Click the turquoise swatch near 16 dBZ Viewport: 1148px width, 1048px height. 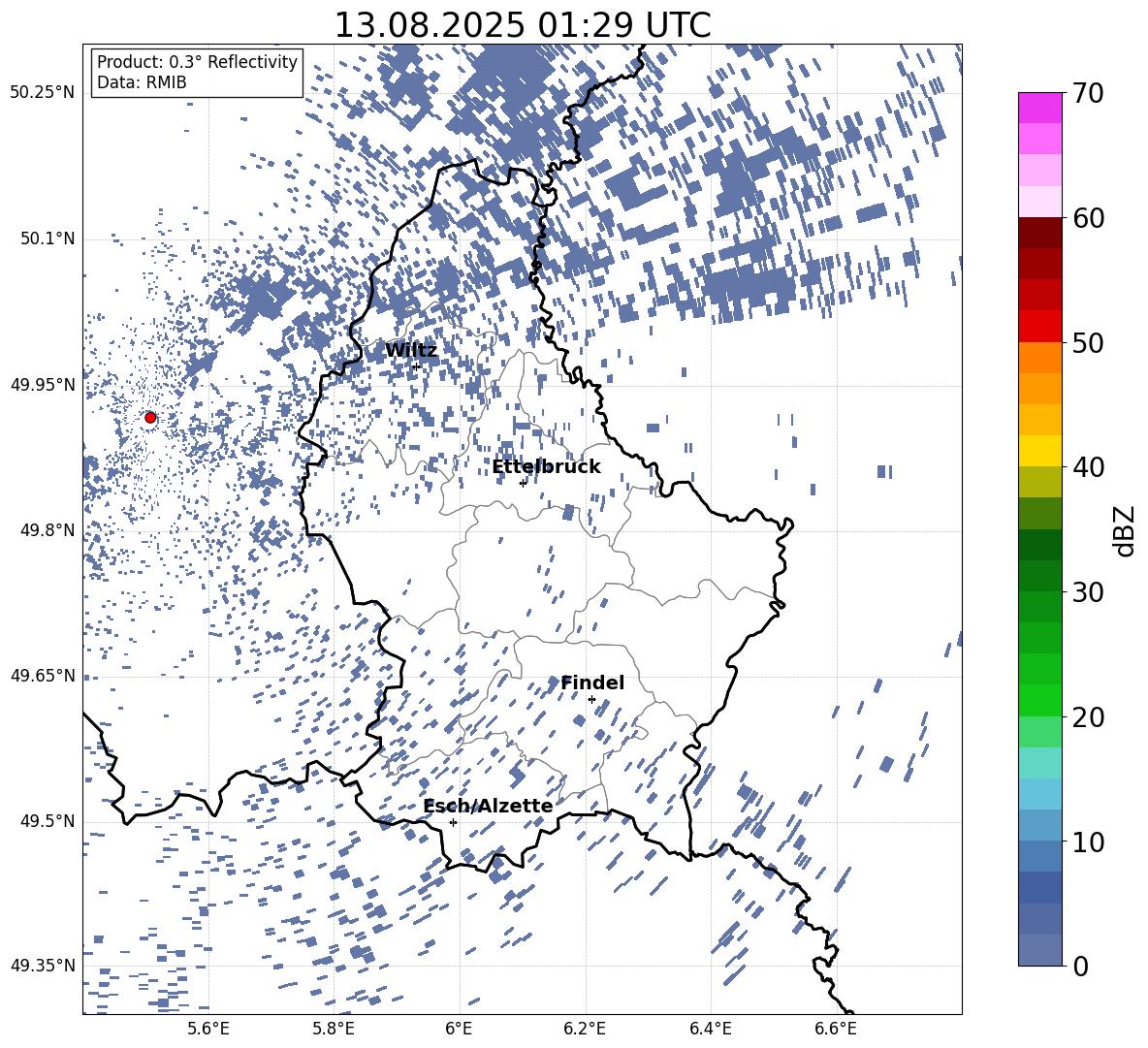[x=1040, y=763]
